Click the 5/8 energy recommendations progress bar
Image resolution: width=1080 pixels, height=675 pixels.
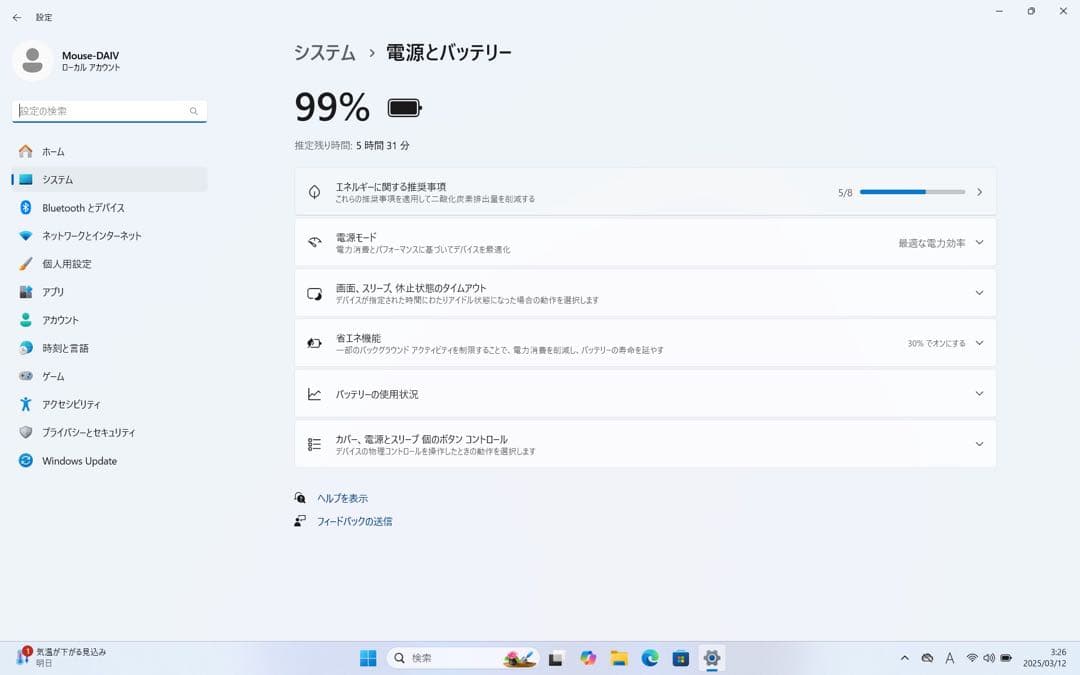click(910, 191)
